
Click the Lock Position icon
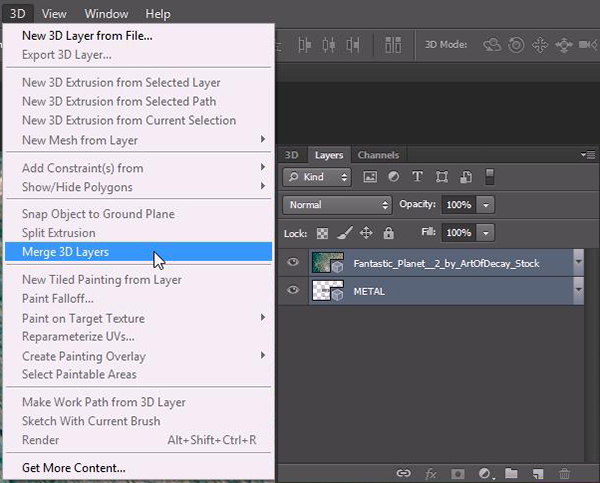[x=366, y=233]
